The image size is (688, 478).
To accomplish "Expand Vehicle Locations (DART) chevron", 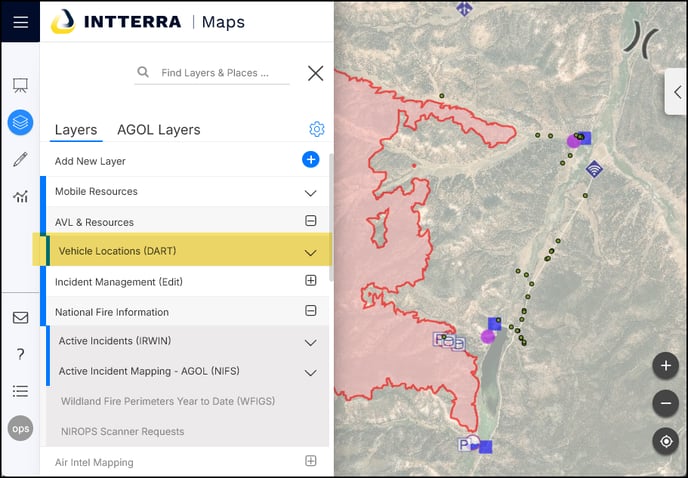I will [311, 252].
